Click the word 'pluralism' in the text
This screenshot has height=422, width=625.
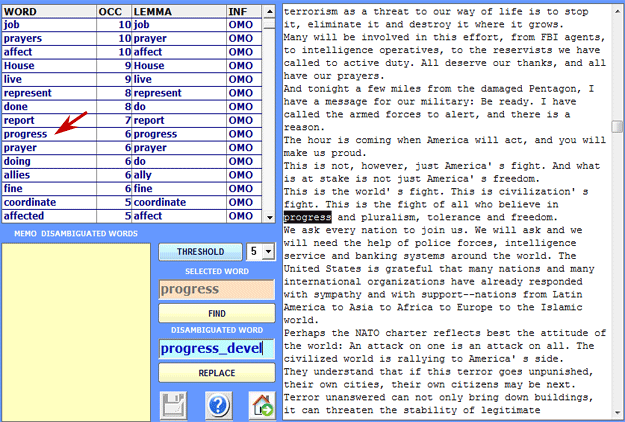(x=389, y=218)
